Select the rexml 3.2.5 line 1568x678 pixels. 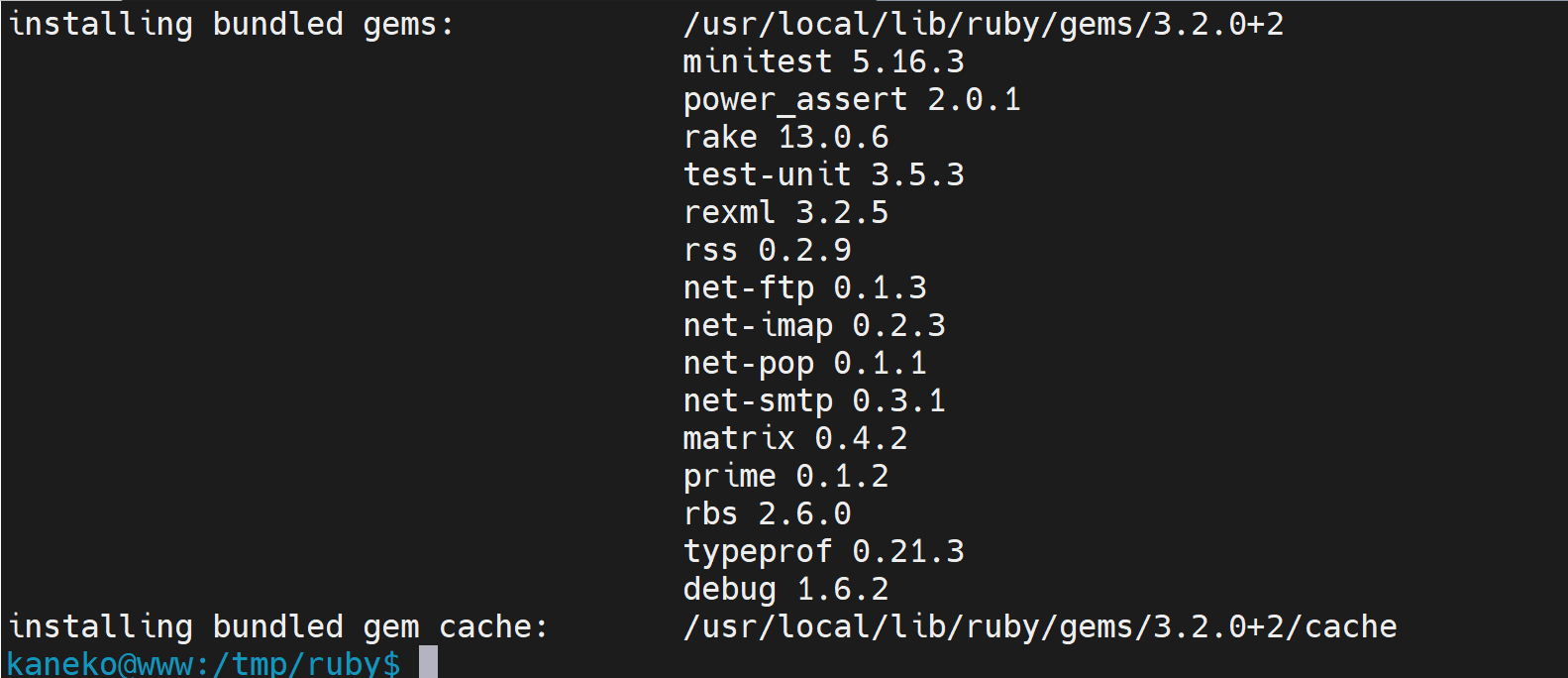(785, 212)
